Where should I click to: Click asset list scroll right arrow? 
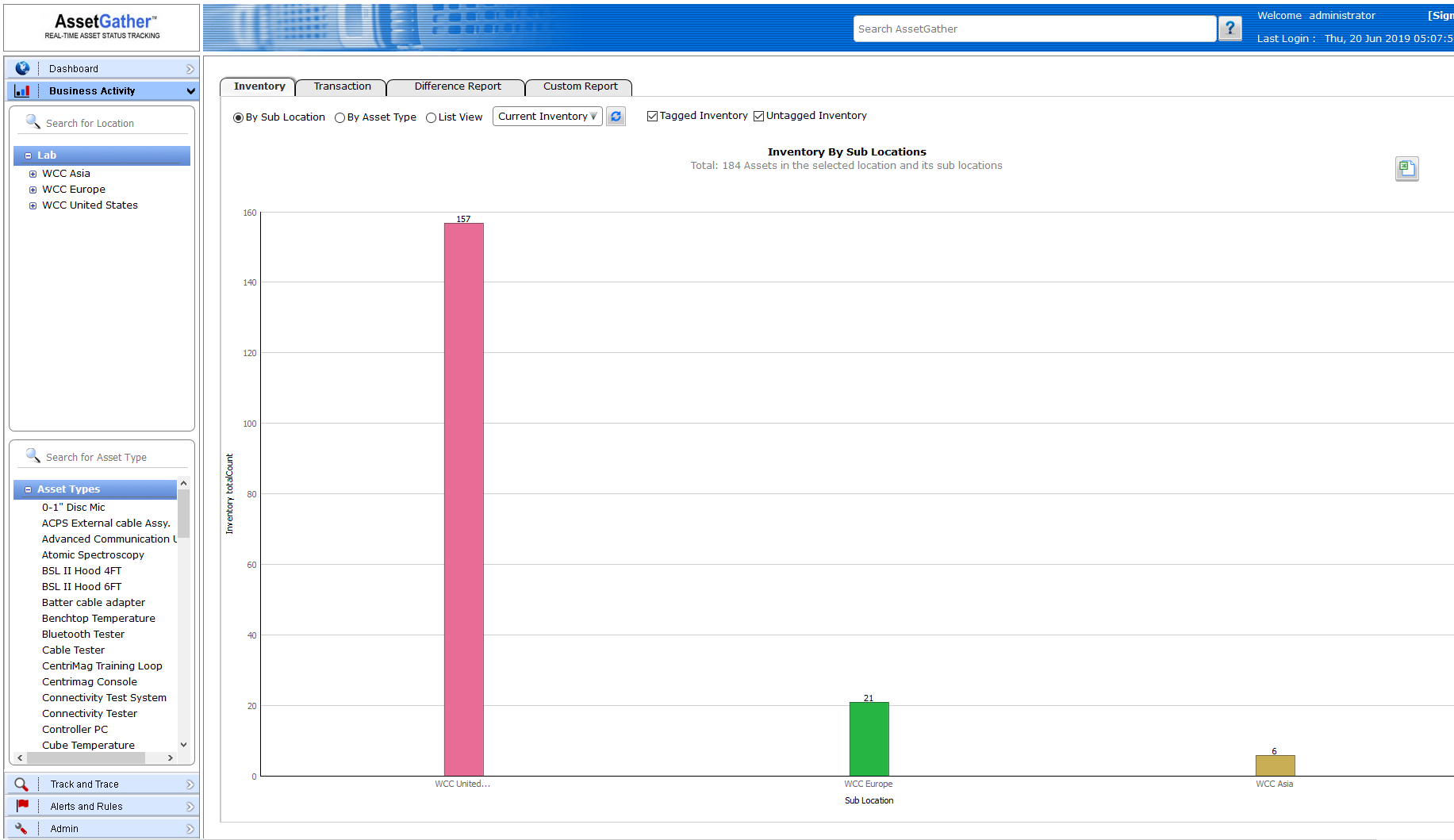click(171, 758)
